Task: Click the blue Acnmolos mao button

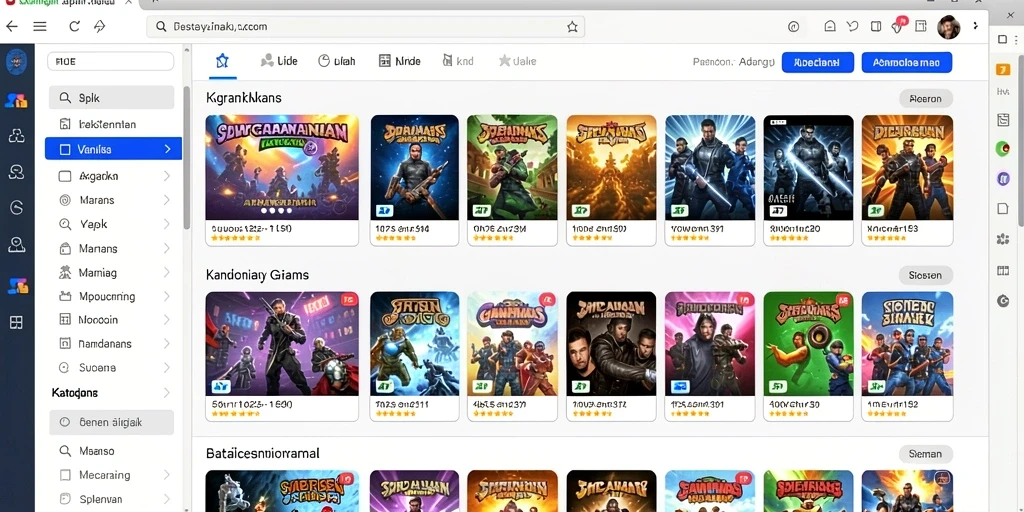Action: coord(906,62)
